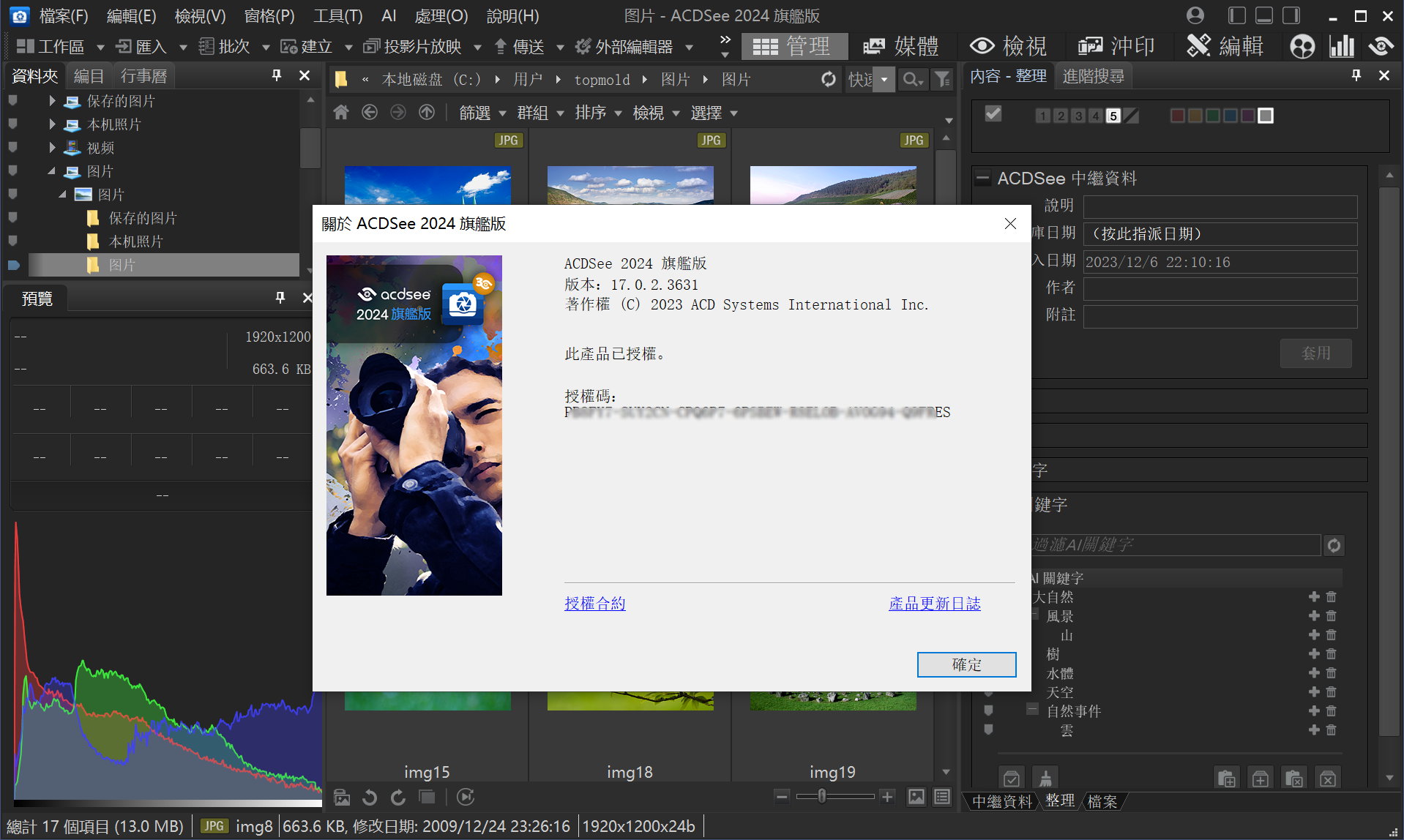
Task: Collapse the ACDSee 中繼資料 section
Action: 982,178
